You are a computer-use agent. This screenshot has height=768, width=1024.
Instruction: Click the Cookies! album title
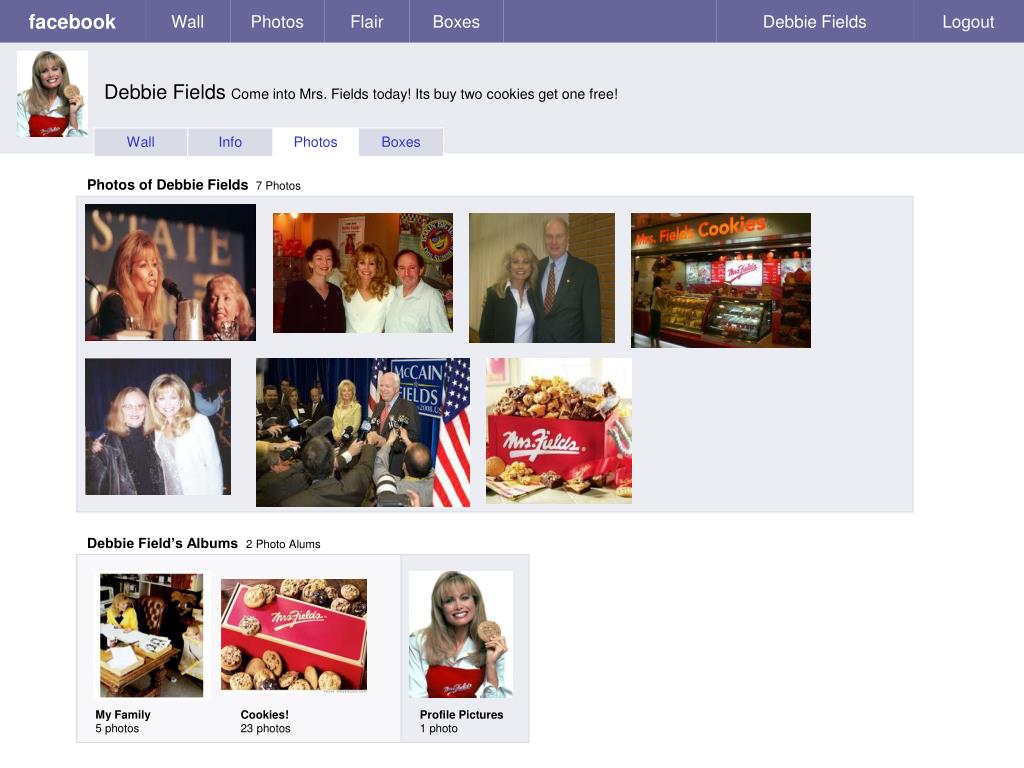(264, 714)
